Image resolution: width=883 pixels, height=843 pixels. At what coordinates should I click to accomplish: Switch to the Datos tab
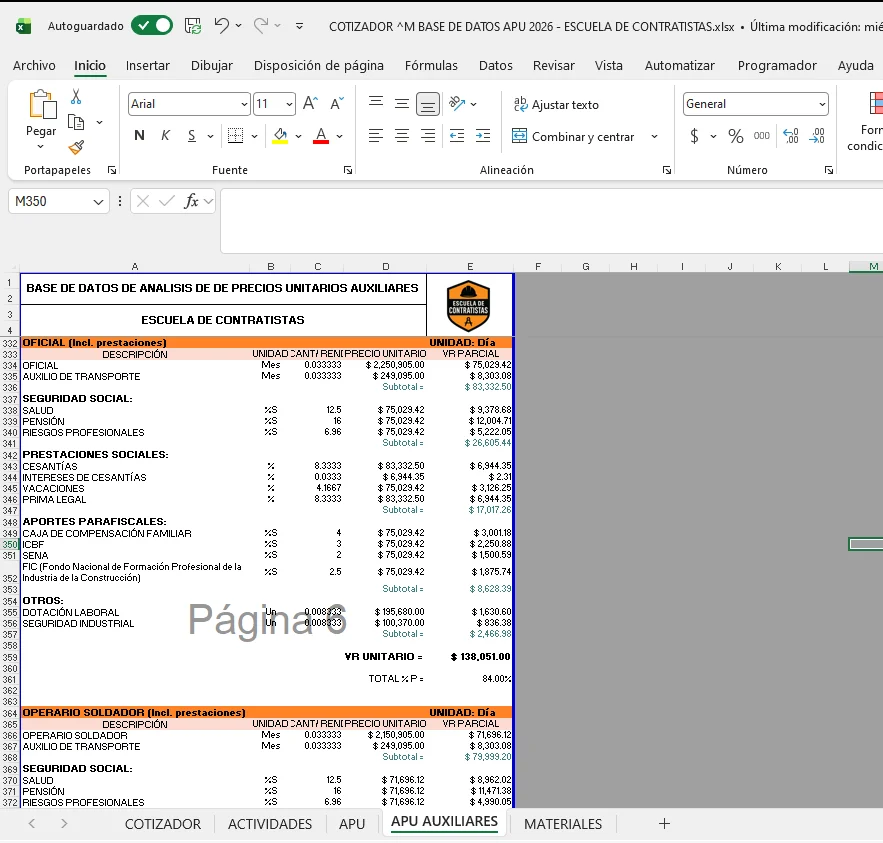tap(496, 65)
